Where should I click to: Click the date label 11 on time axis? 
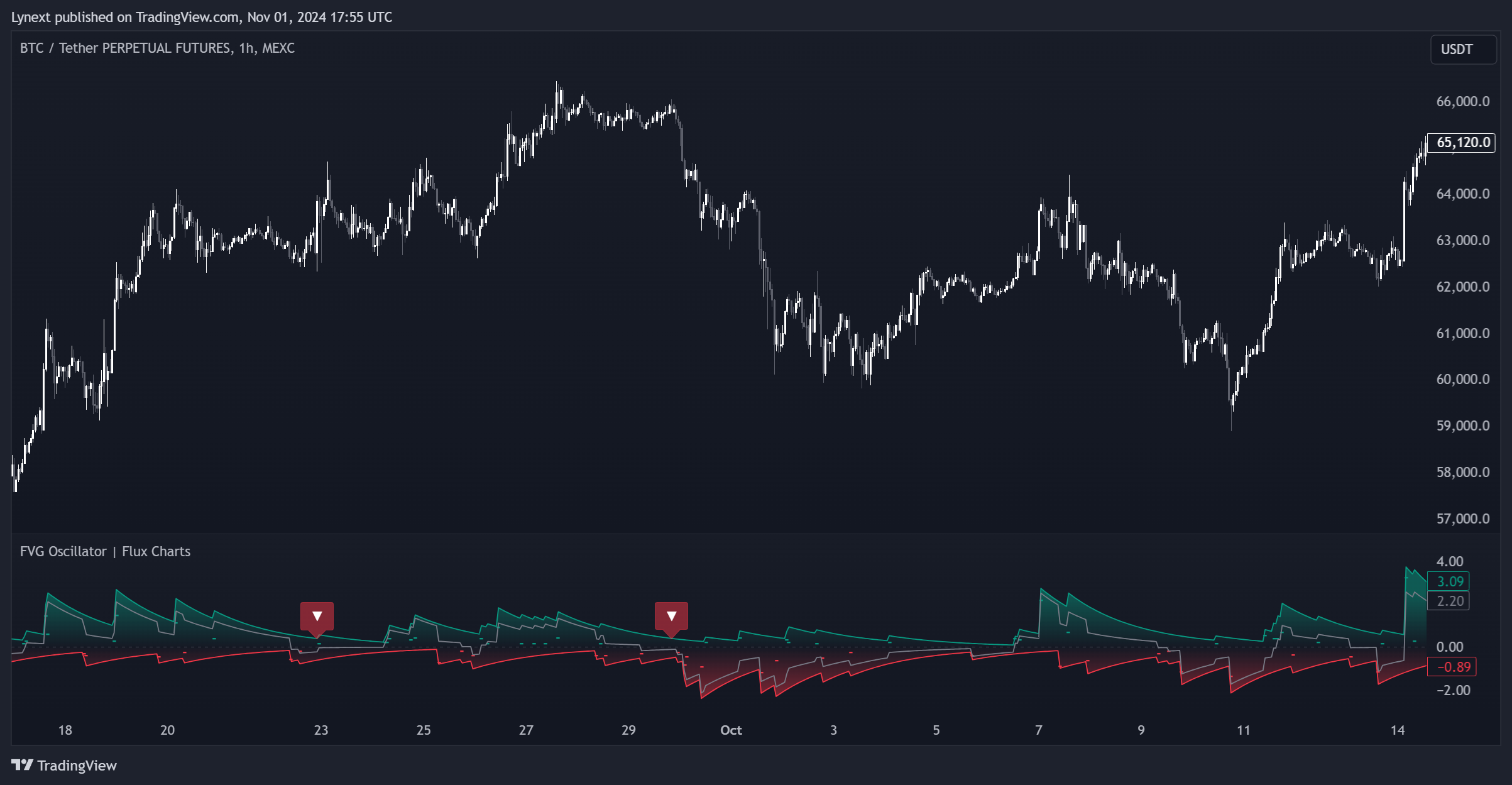coord(1244,730)
